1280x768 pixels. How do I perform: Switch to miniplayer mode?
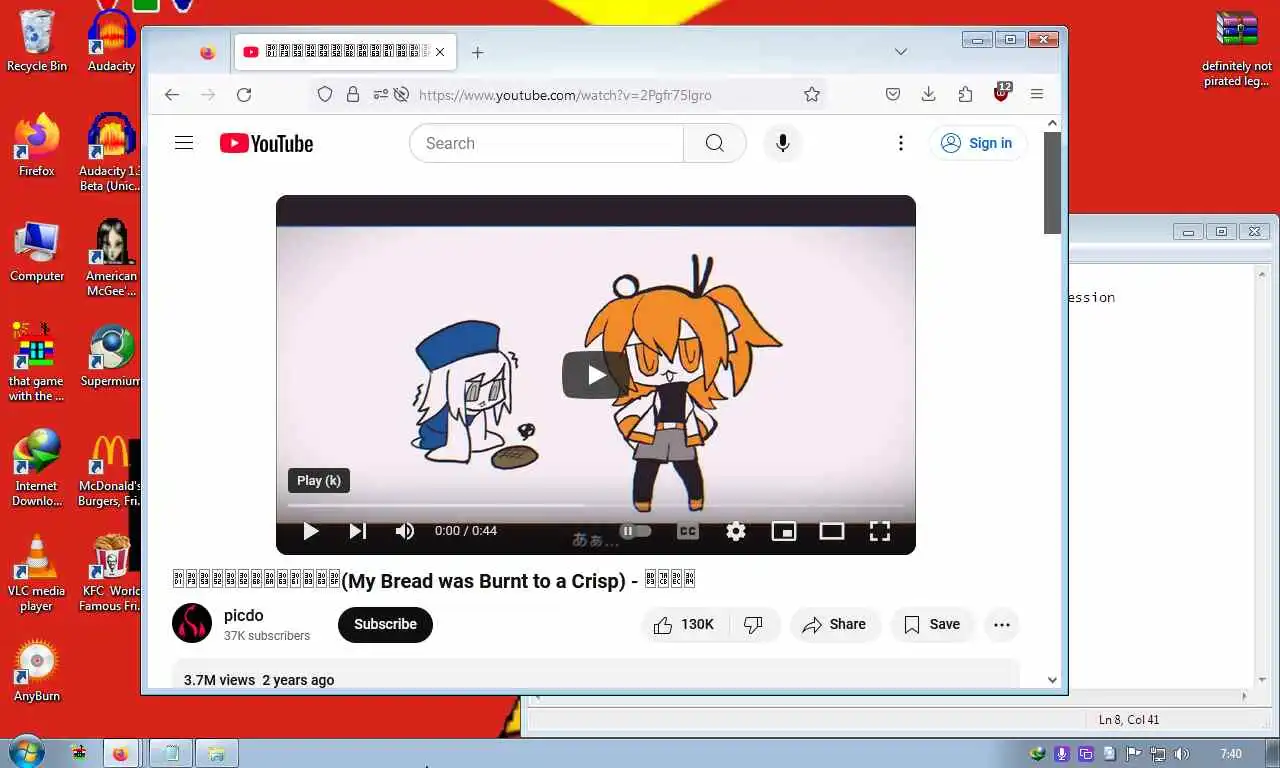click(784, 531)
